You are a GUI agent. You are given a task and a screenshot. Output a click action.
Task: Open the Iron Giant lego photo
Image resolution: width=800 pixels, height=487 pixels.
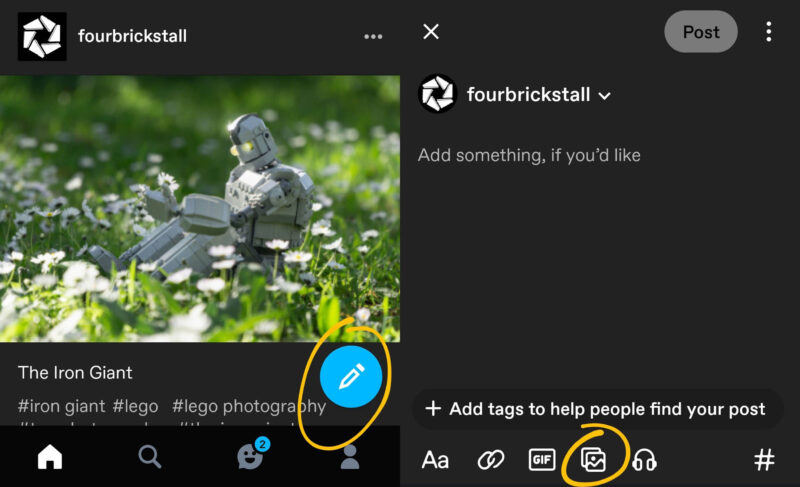point(200,209)
